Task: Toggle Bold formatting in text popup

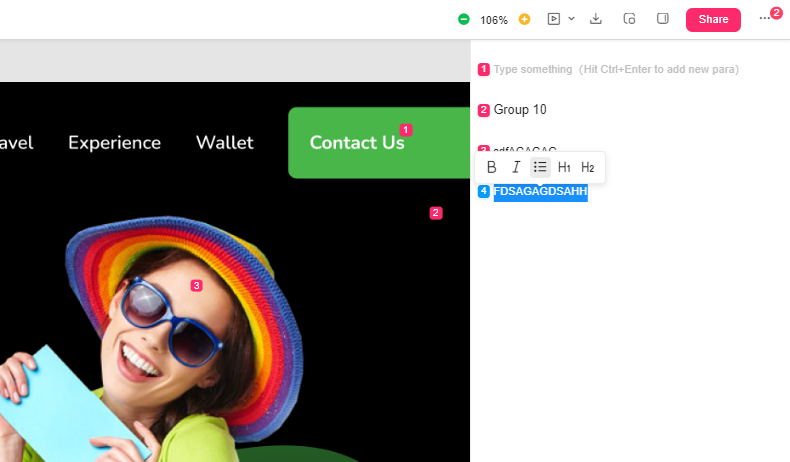Action: pyautogui.click(x=491, y=167)
